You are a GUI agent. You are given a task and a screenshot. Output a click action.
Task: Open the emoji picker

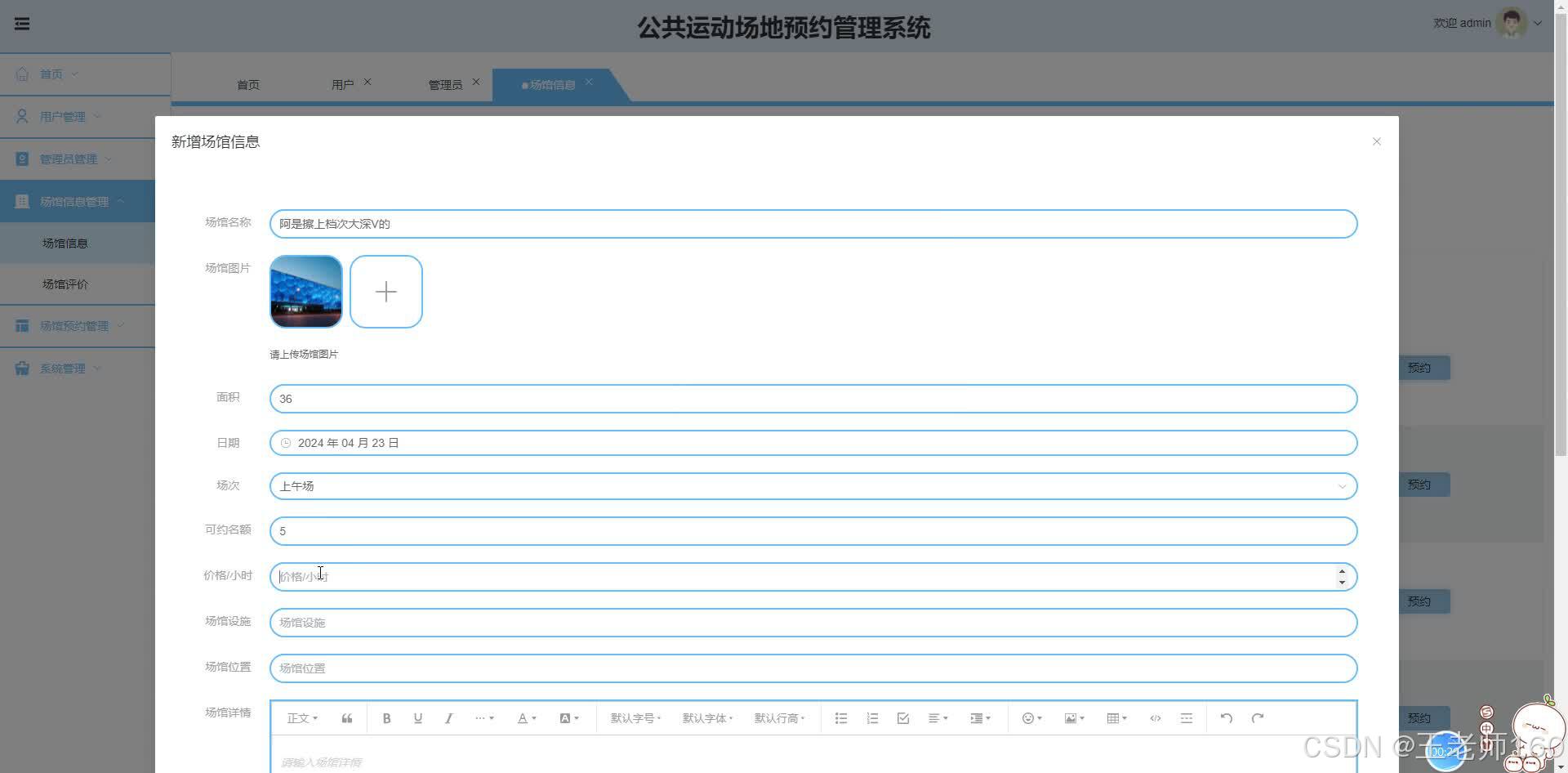point(1031,718)
